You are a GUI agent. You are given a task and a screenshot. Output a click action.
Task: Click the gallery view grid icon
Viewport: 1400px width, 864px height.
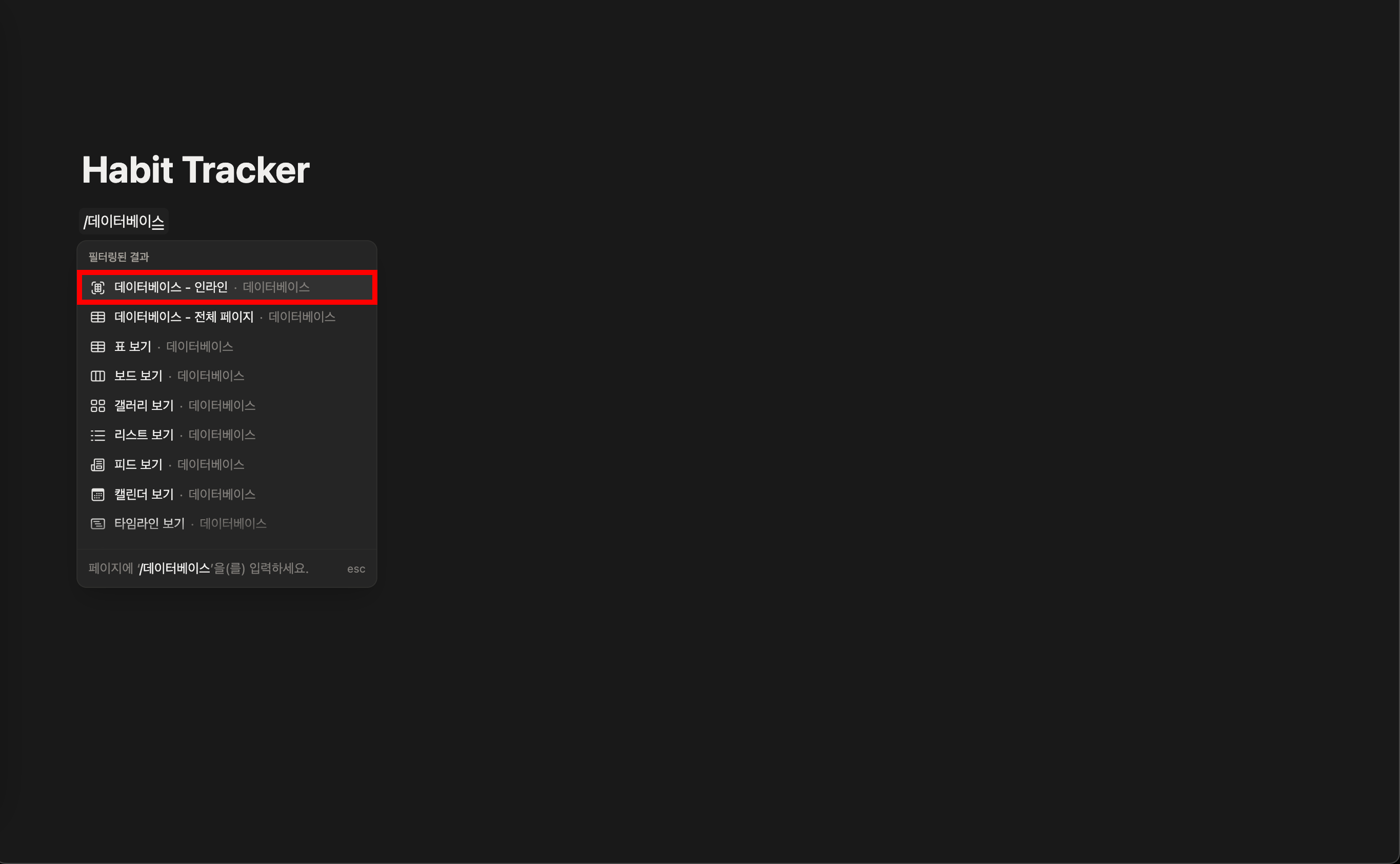pyautogui.click(x=97, y=406)
